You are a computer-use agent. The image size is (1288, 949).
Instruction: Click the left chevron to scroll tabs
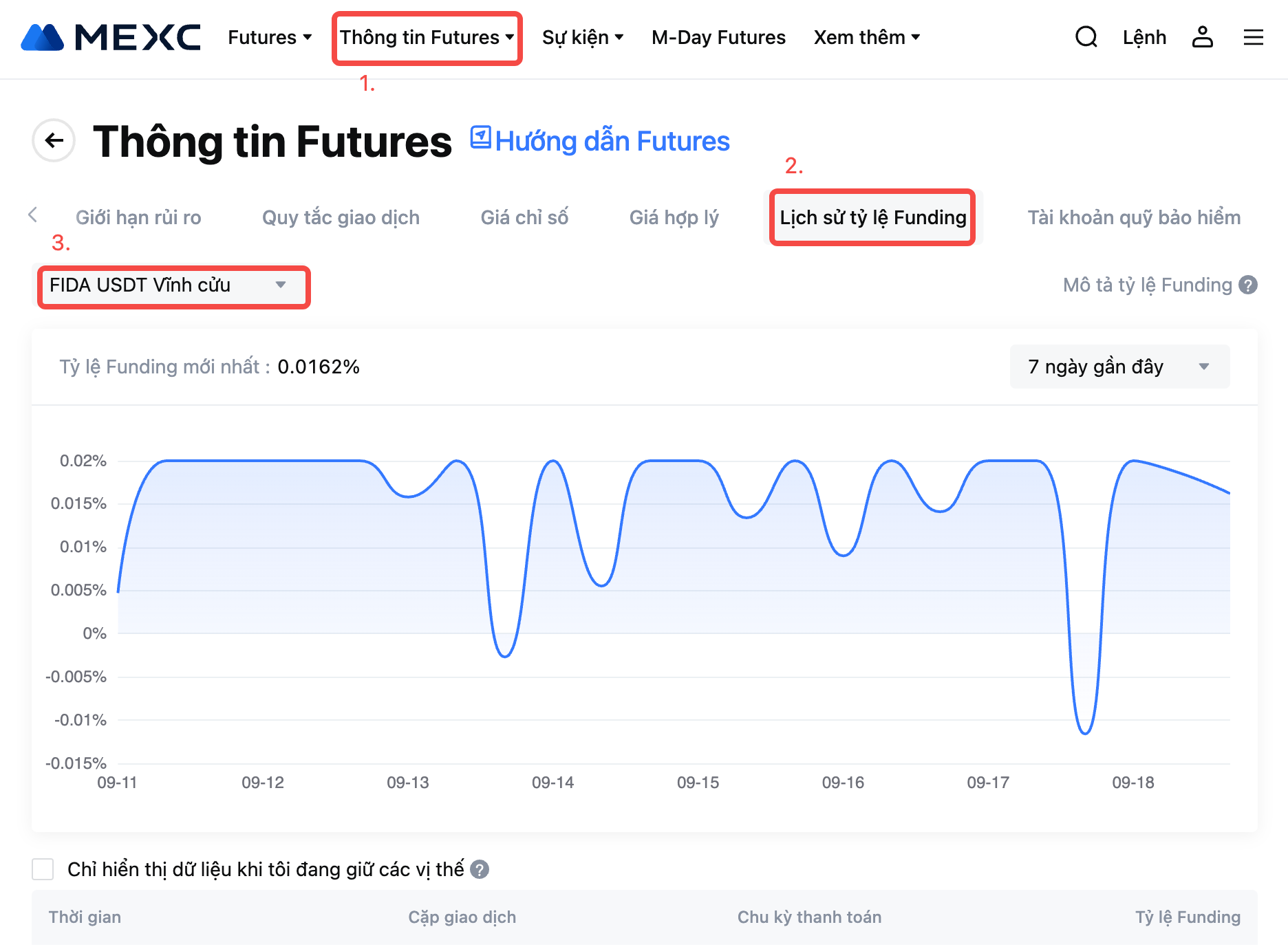click(32, 215)
